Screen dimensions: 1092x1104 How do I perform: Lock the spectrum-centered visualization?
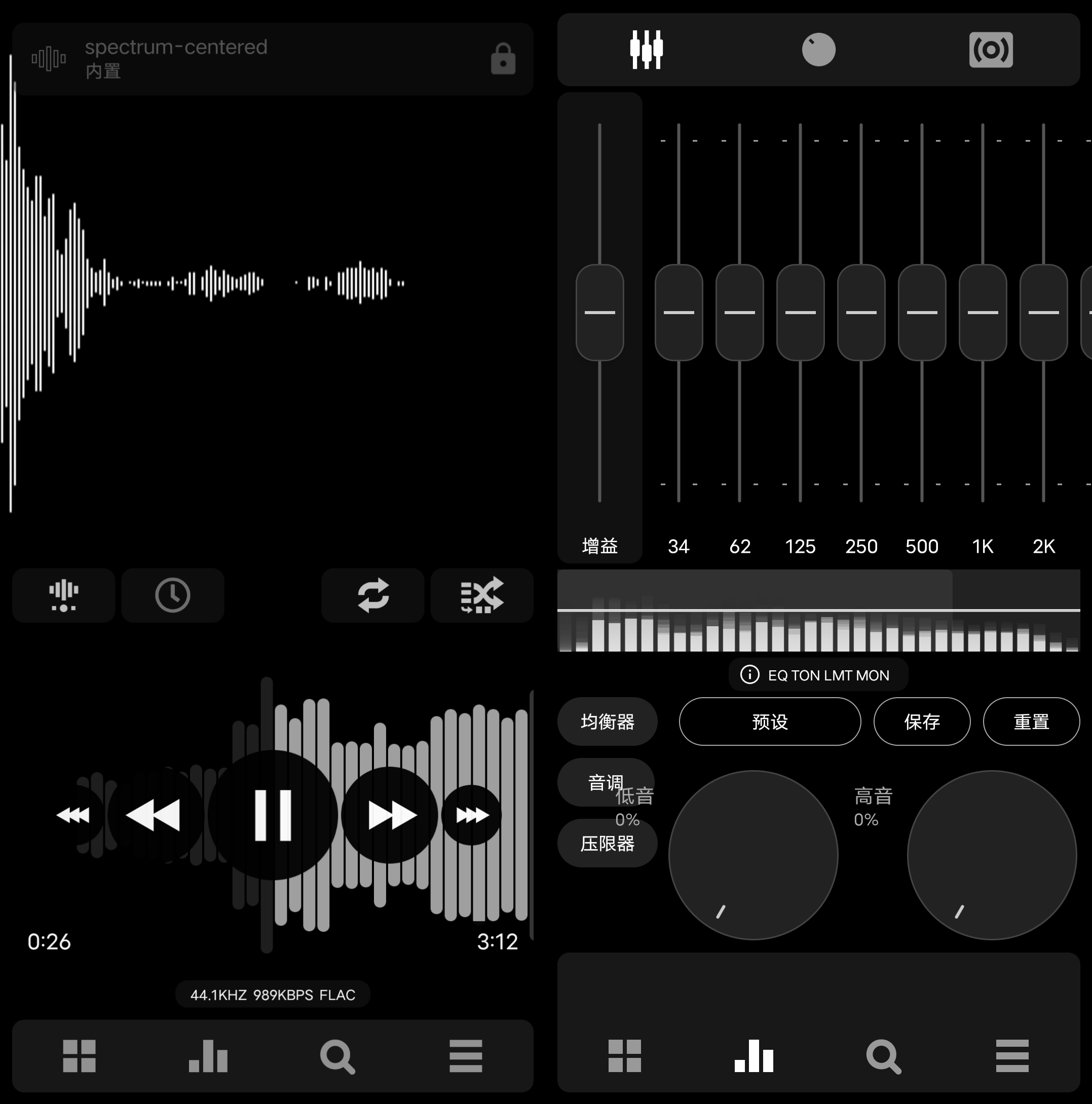pos(502,59)
